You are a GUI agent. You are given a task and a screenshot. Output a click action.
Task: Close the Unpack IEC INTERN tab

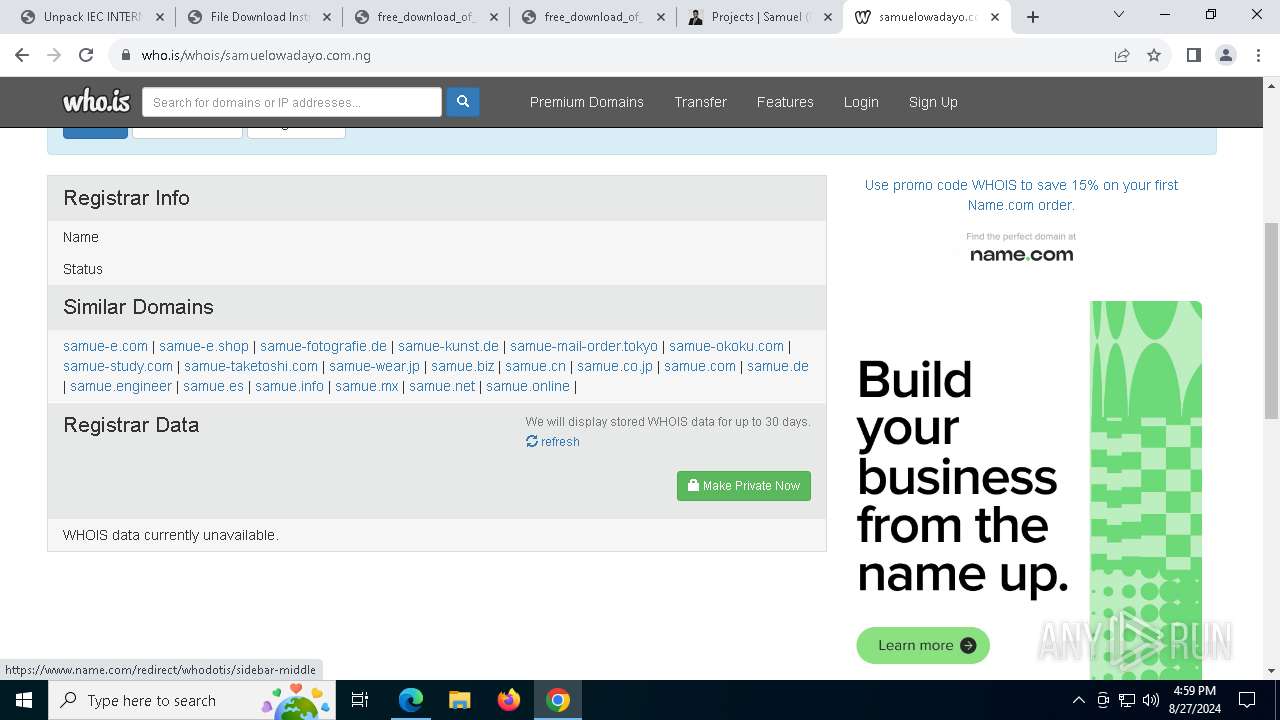pyautogui.click(x=159, y=17)
